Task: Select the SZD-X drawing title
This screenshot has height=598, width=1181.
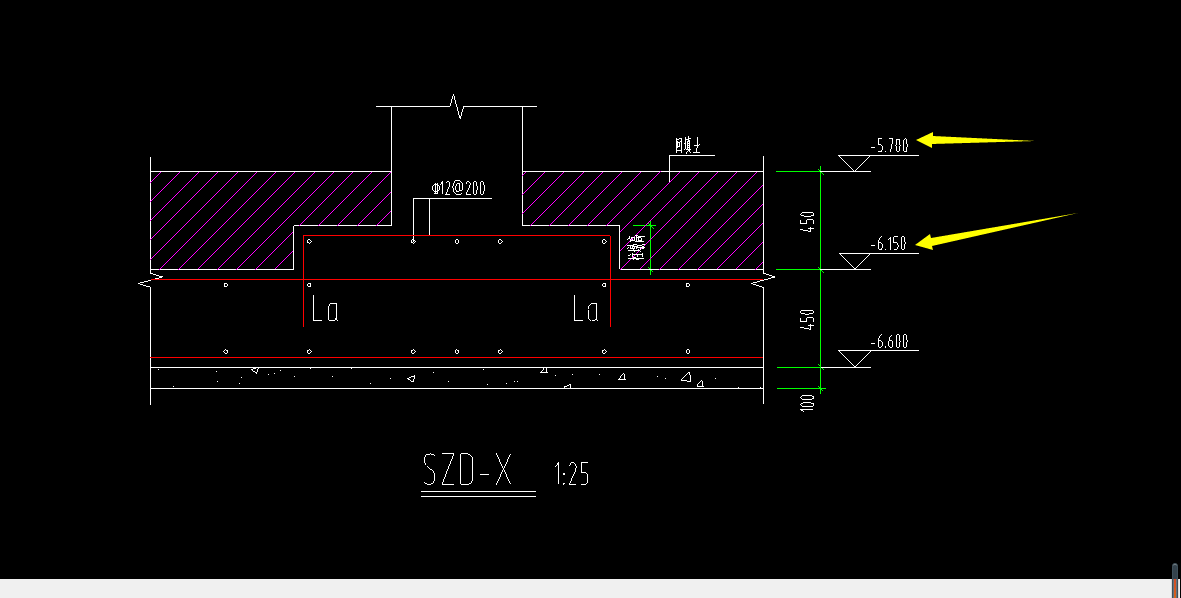Action: pos(468,470)
